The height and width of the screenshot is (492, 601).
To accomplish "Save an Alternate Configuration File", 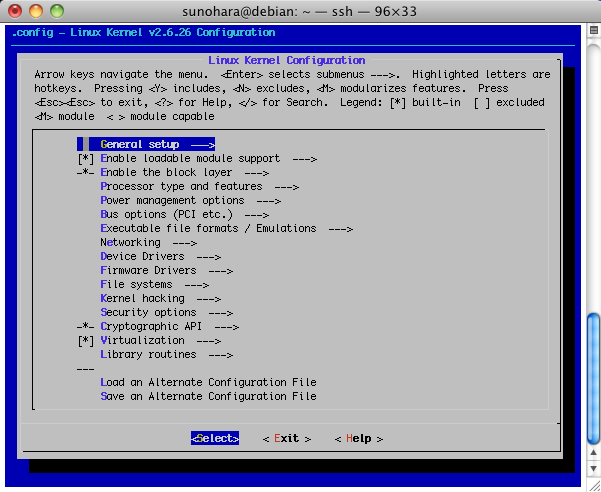I will [208, 397].
